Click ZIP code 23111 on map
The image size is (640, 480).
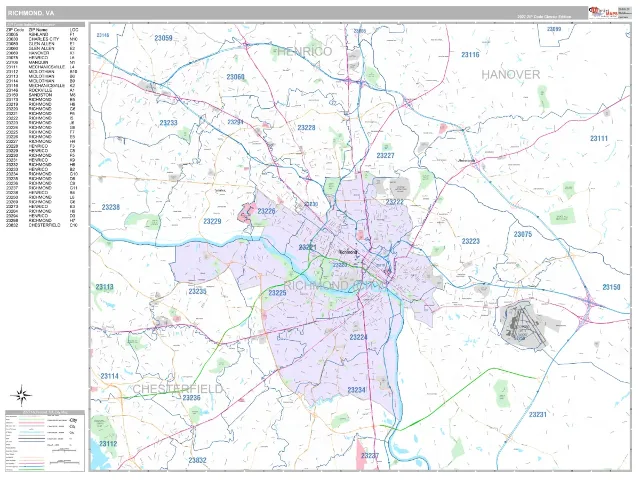pyautogui.click(x=599, y=138)
